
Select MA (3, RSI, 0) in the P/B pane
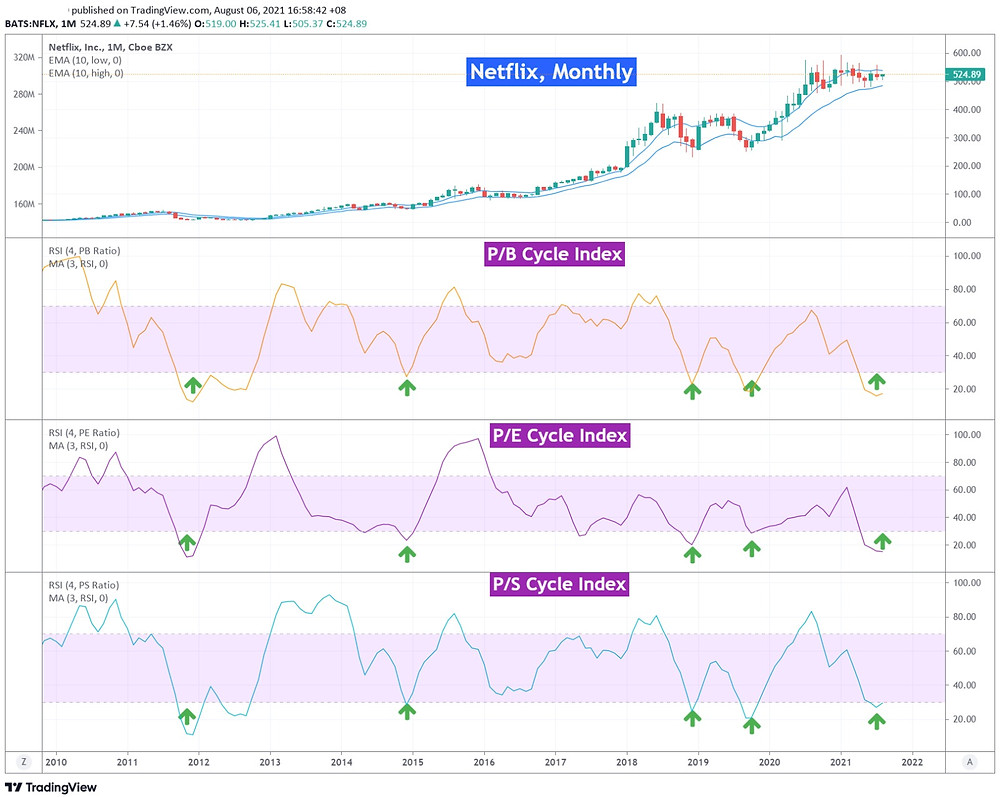click(x=78, y=264)
